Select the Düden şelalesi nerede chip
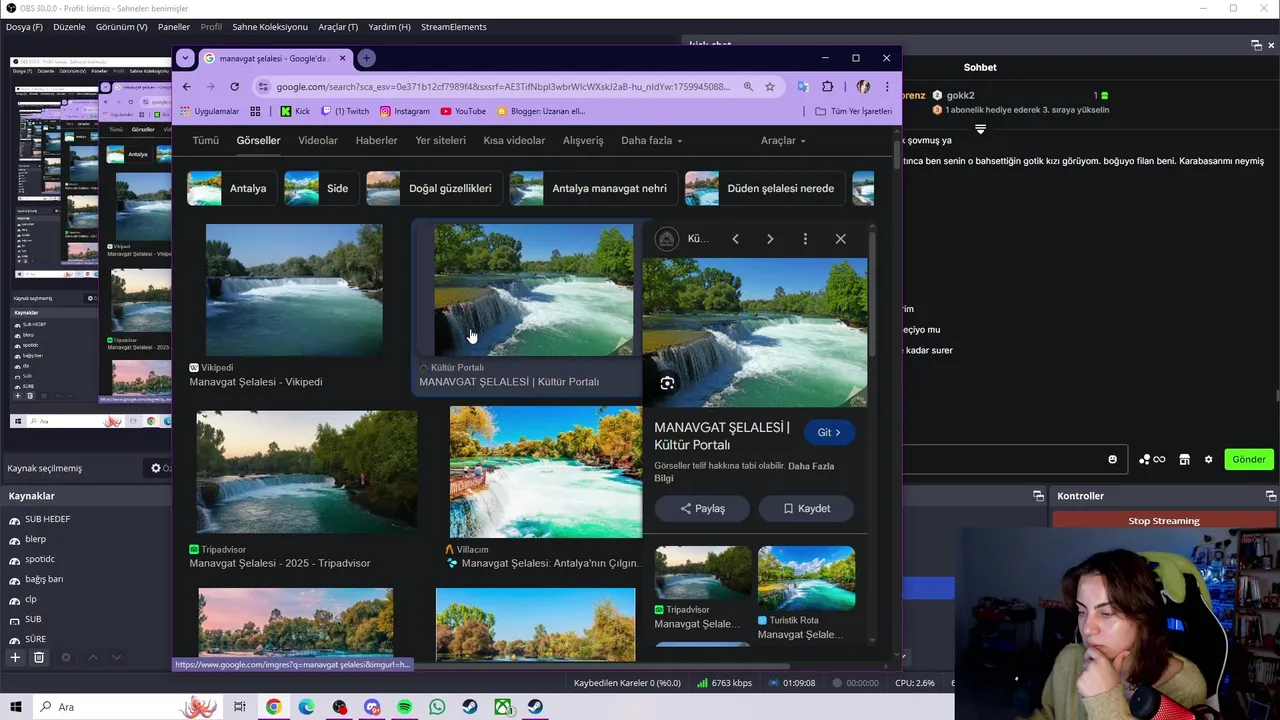This screenshot has width=1280, height=720. click(765, 188)
